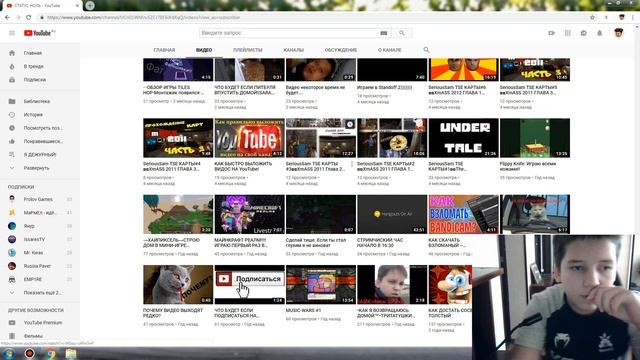Open the Bandicam взломать video thumbnail
Image resolution: width=640 pixels, height=360 pixels.
(x=463, y=214)
